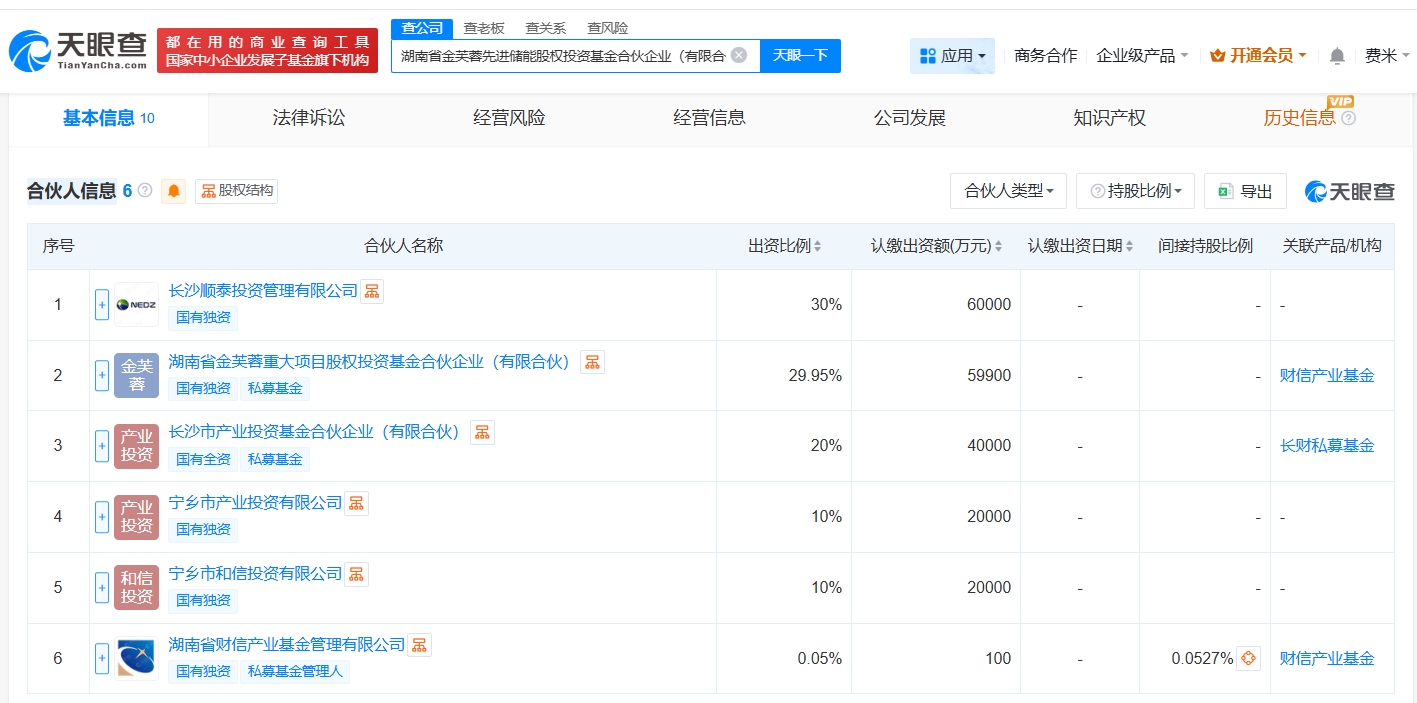Select the 基本信息 tab
1417x703 pixels.
coord(109,118)
